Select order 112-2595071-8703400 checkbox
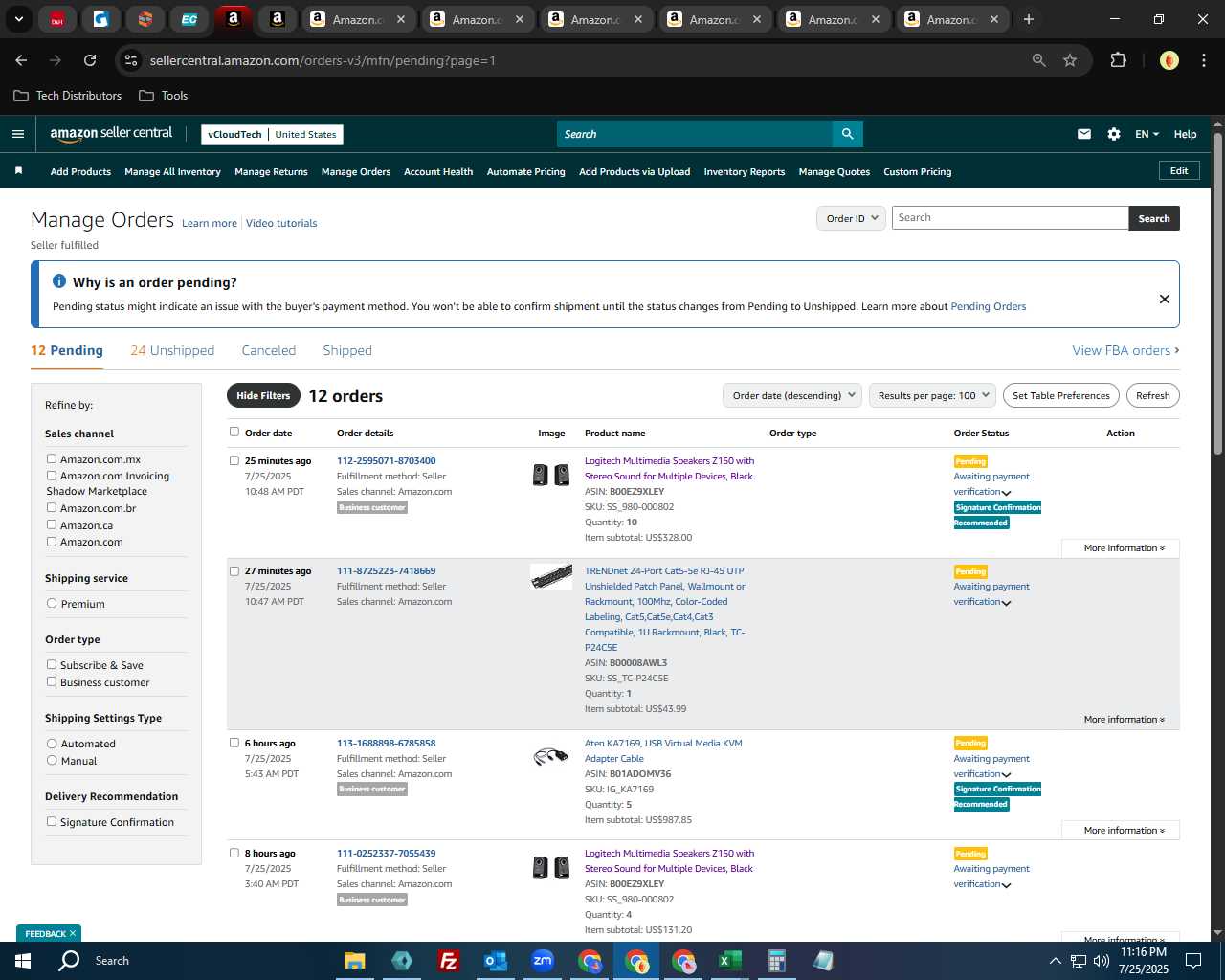The width and height of the screenshot is (1225, 980). click(x=234, y=460)
